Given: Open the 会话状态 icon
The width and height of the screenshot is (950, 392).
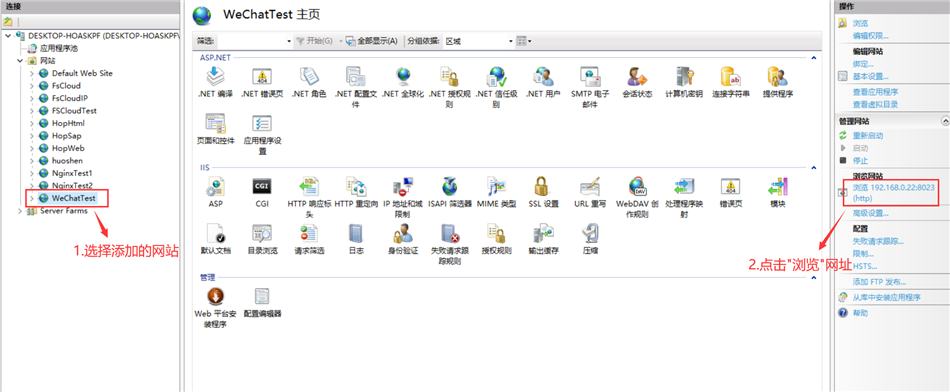Looking at the screenshot, I should pos(637,77).
